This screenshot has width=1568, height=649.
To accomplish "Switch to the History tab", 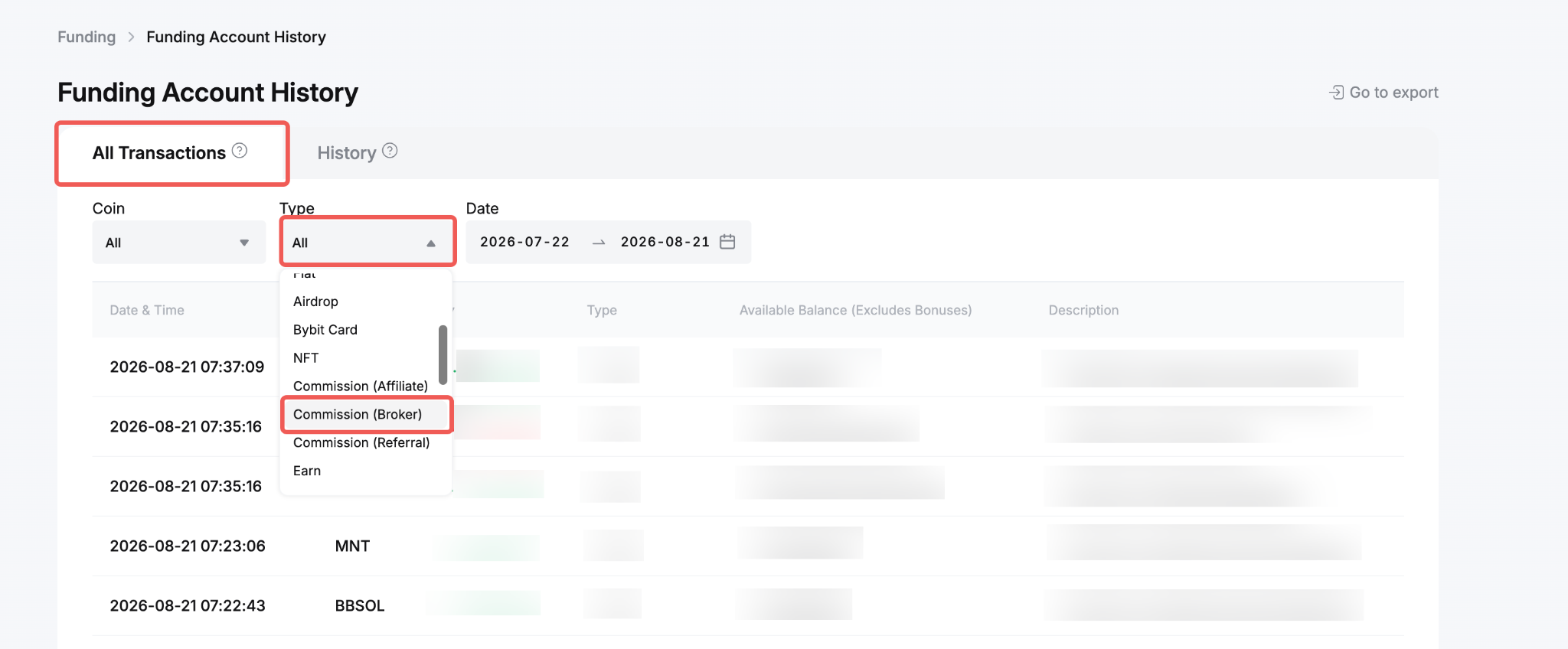I will click(357, 153).
